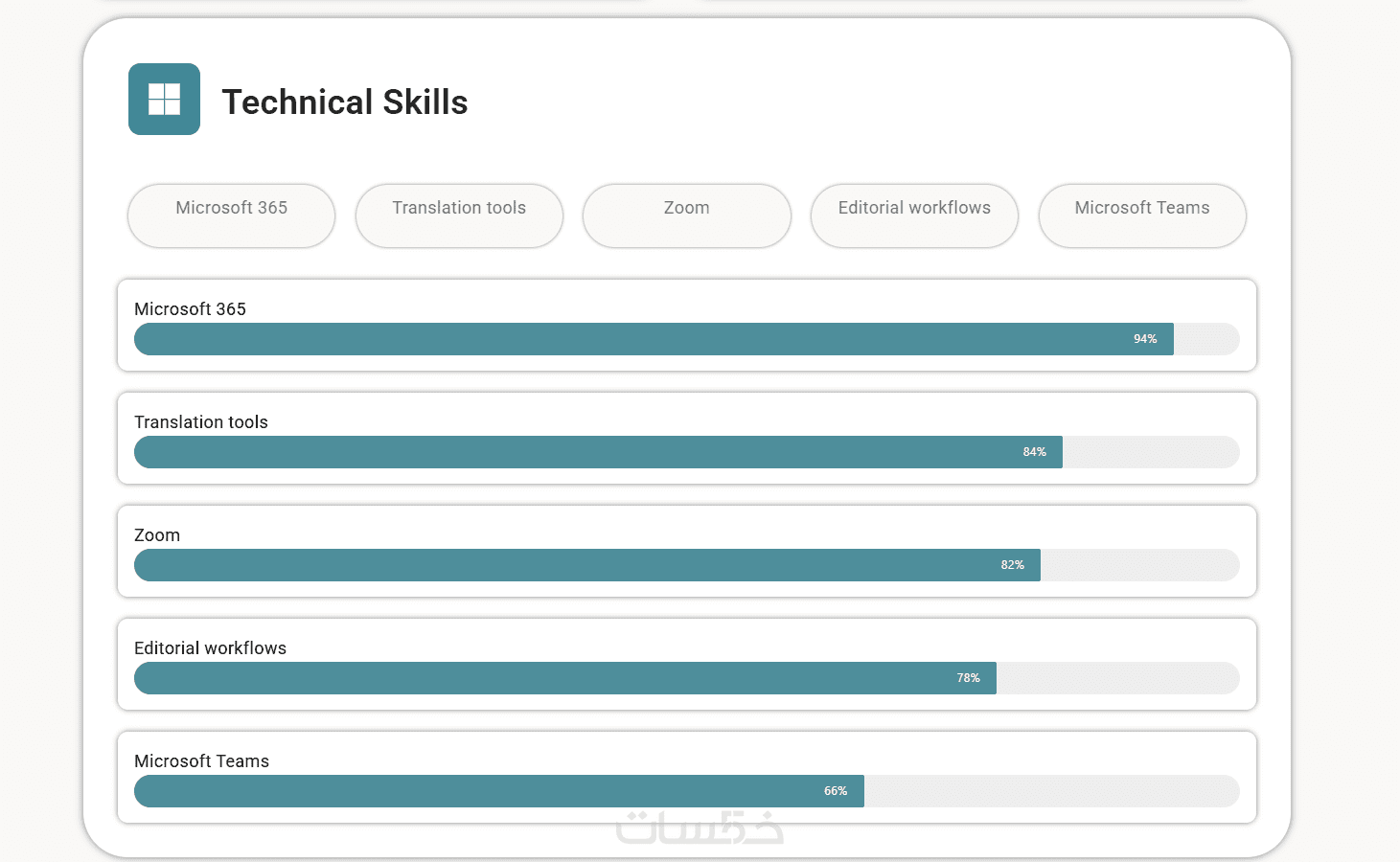Select the Editorial workflows skill pill
The height and width of the screenshot is (862, 1400).
(914, 215)
